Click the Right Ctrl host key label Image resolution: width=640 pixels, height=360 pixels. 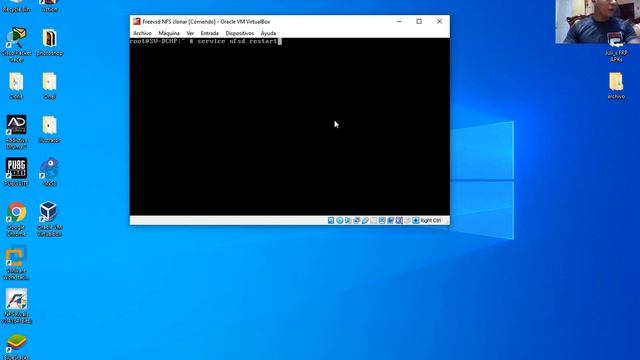pyautogui.click(x=431, y=220)
